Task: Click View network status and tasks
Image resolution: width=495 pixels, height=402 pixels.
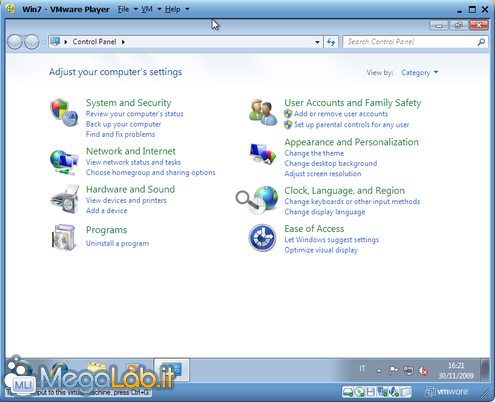Action: pyautogui.click(x=133, y=162)
